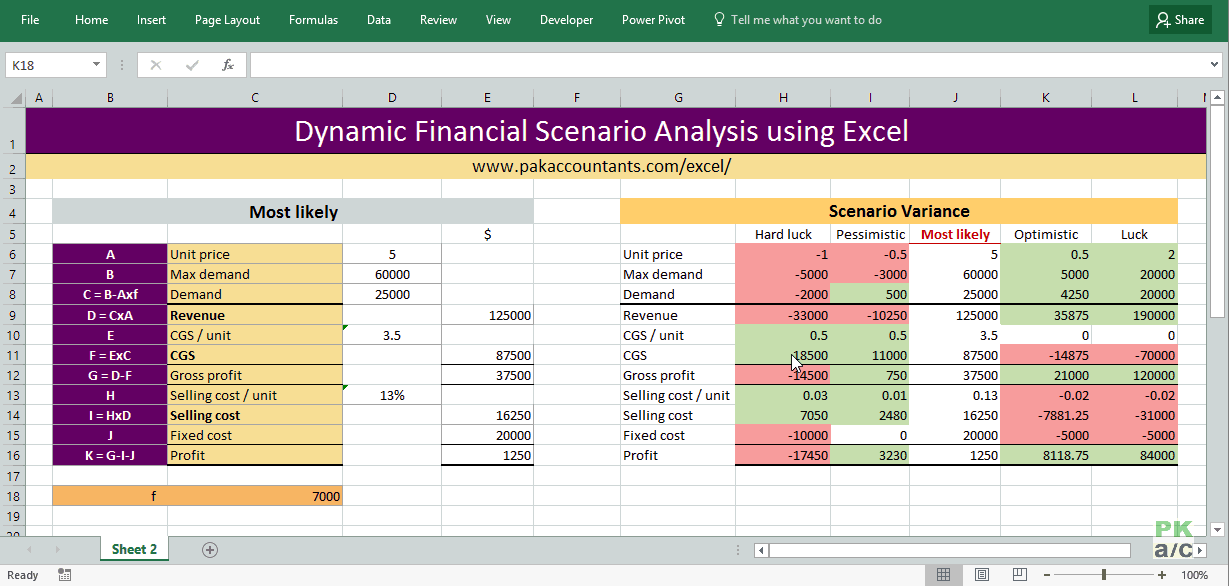Click the Share button
This screenshot has width=1229, height=586.
(1180, 20)
